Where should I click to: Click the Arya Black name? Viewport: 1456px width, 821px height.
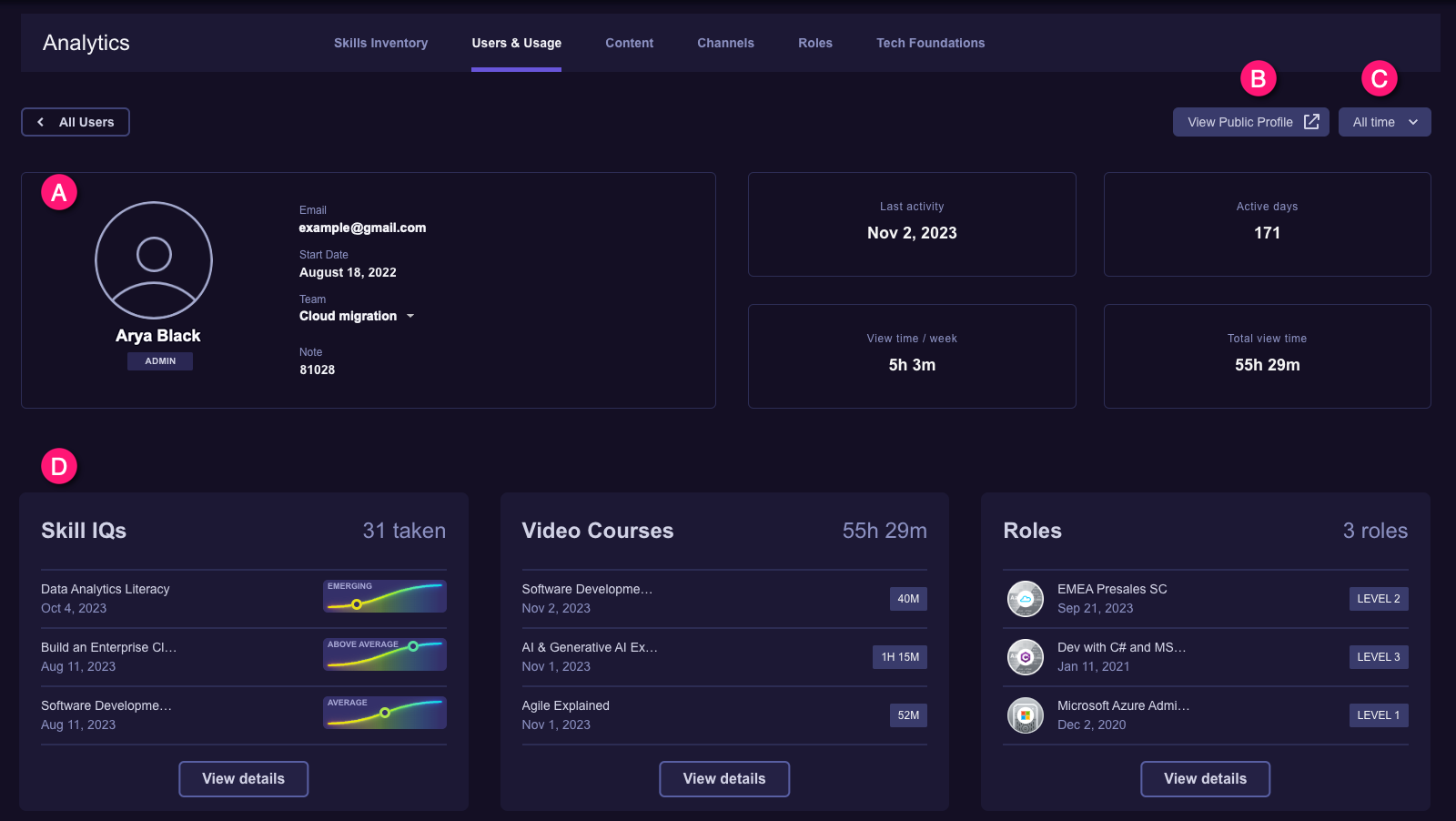(158, 336)
